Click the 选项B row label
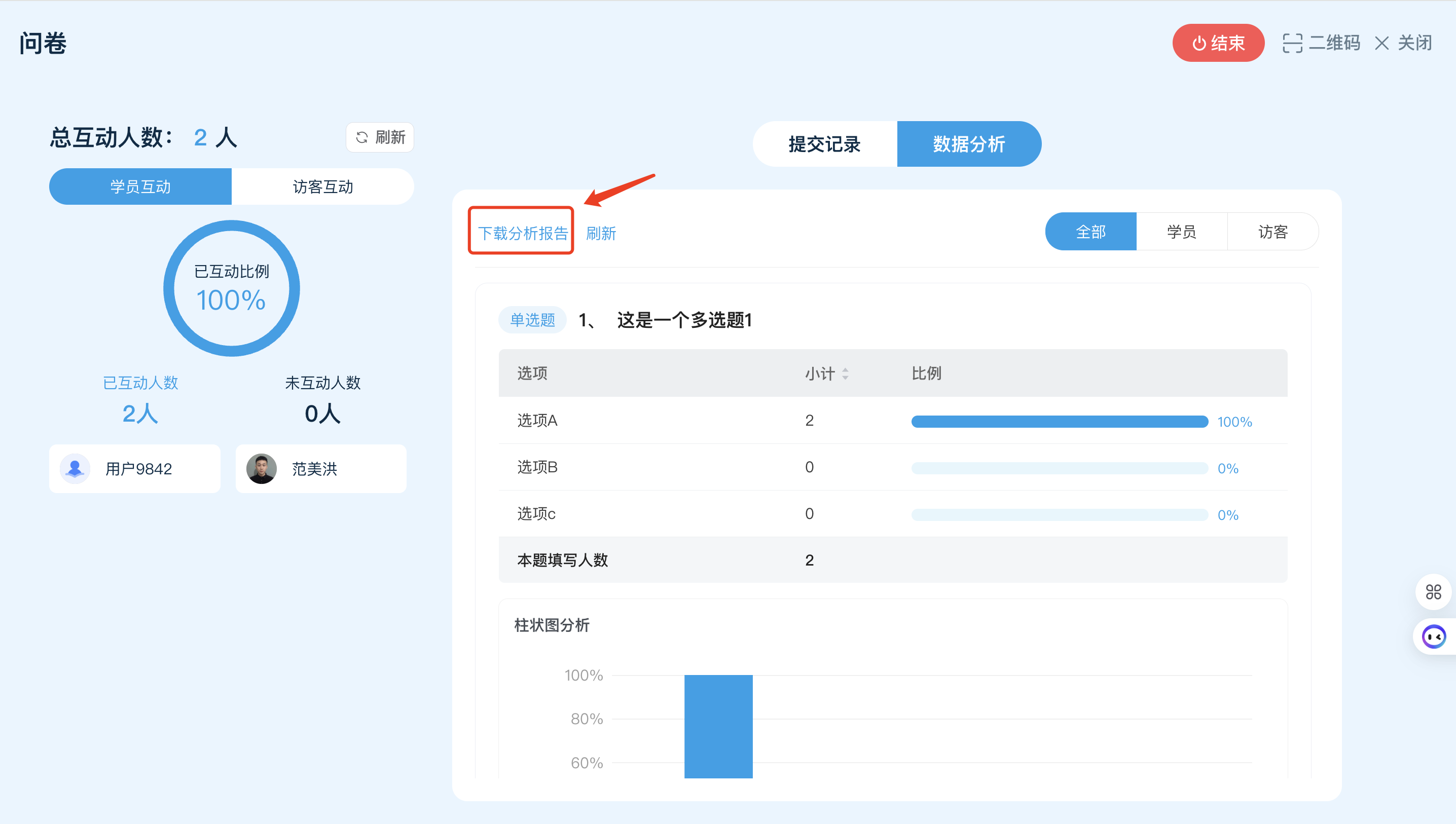The width and height of the screenshot is (1456, 824). 537,467
